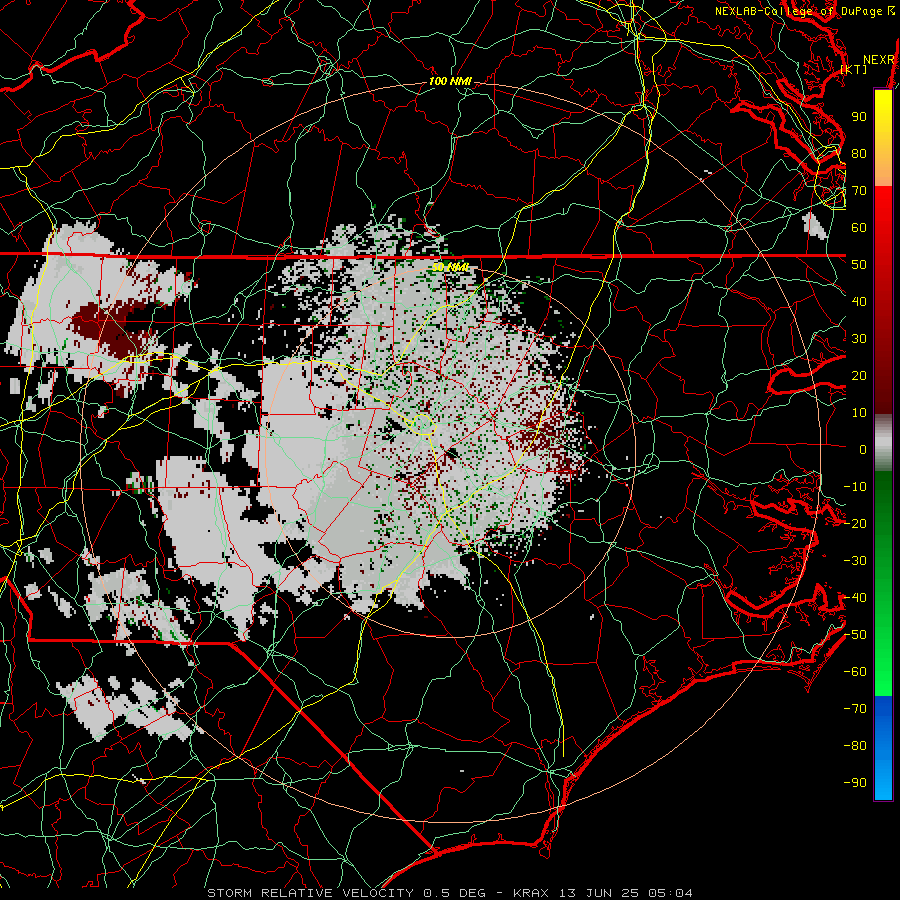Screen dimensions: 900x900
Task: Select the -30 knot scale value
Action: [855, 561]
